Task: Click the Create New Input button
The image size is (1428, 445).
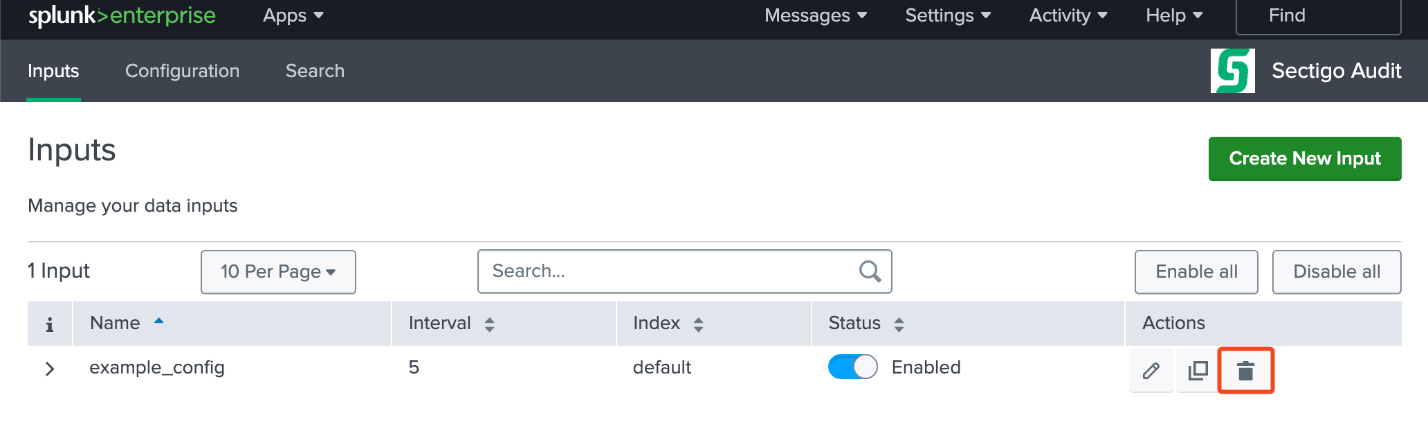Action: [x=1304, y=159]
